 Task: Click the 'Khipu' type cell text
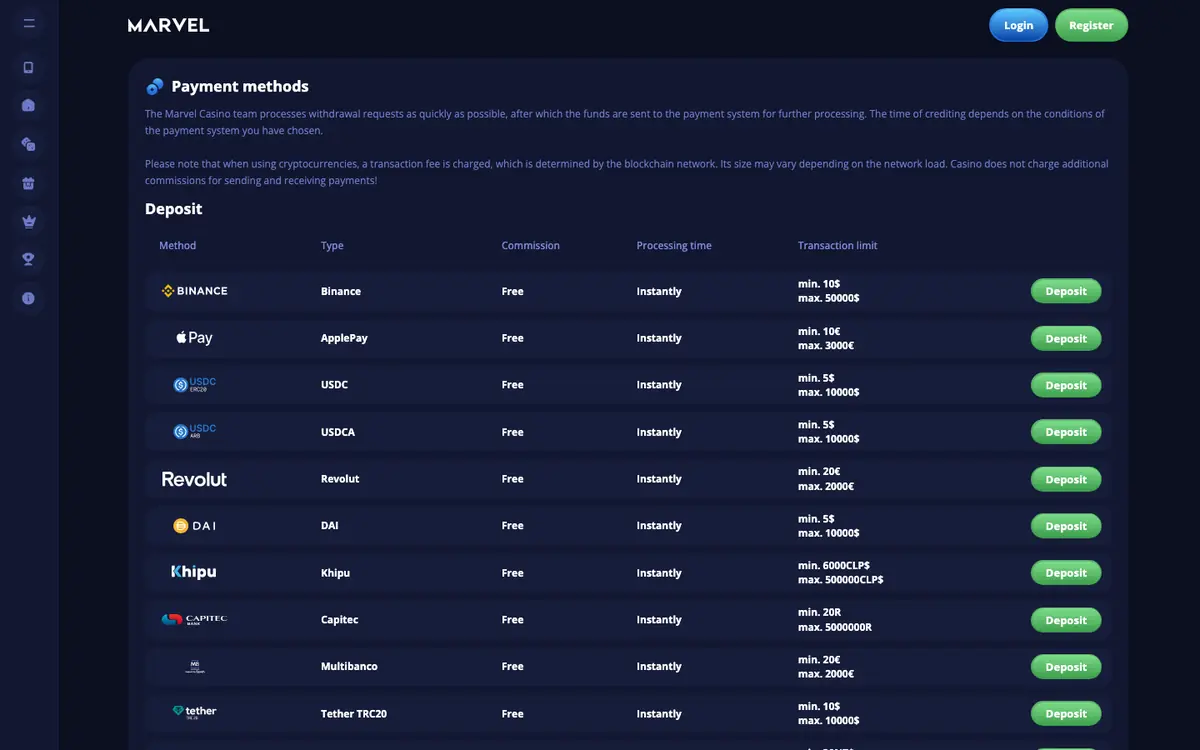click(x=335, y=573)
